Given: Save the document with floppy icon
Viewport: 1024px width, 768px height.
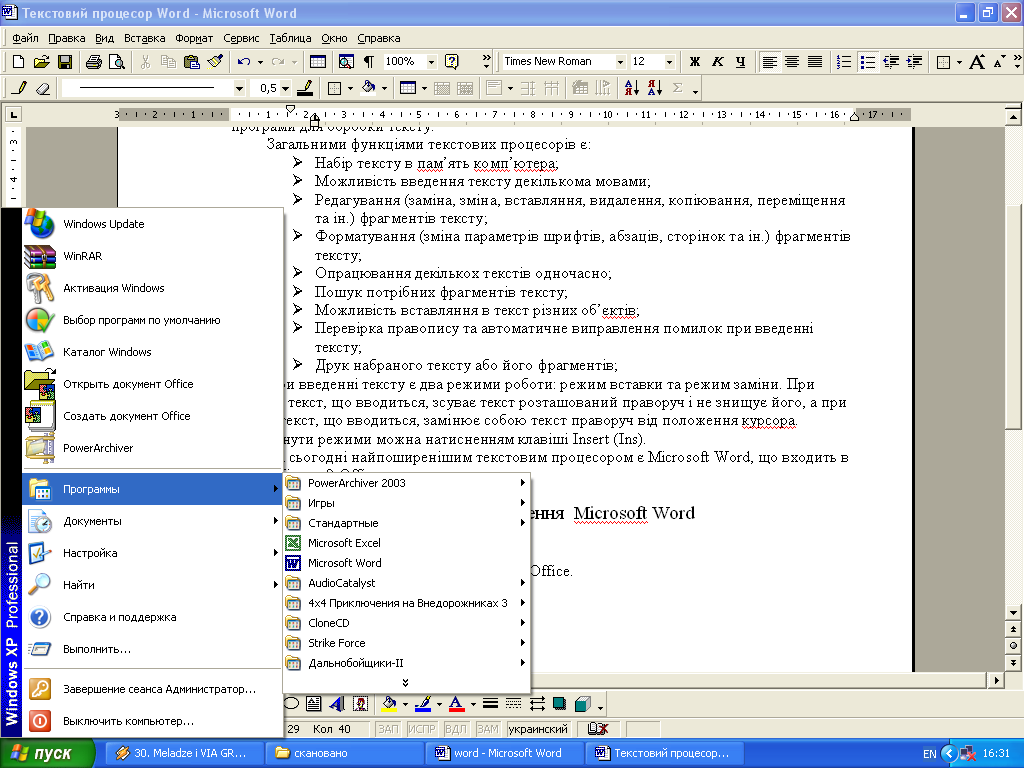Looking at the screenshot, I should click(x=65, y=61).
